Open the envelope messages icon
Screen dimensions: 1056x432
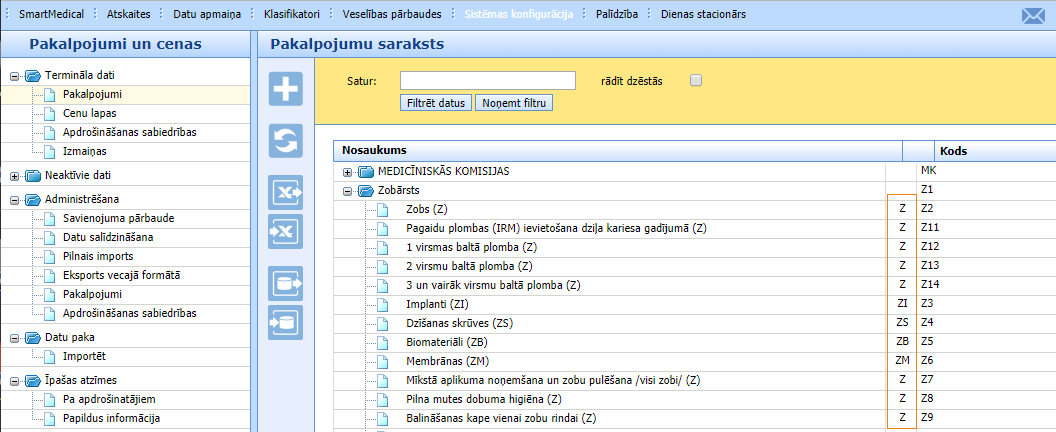coord(1032,15)
